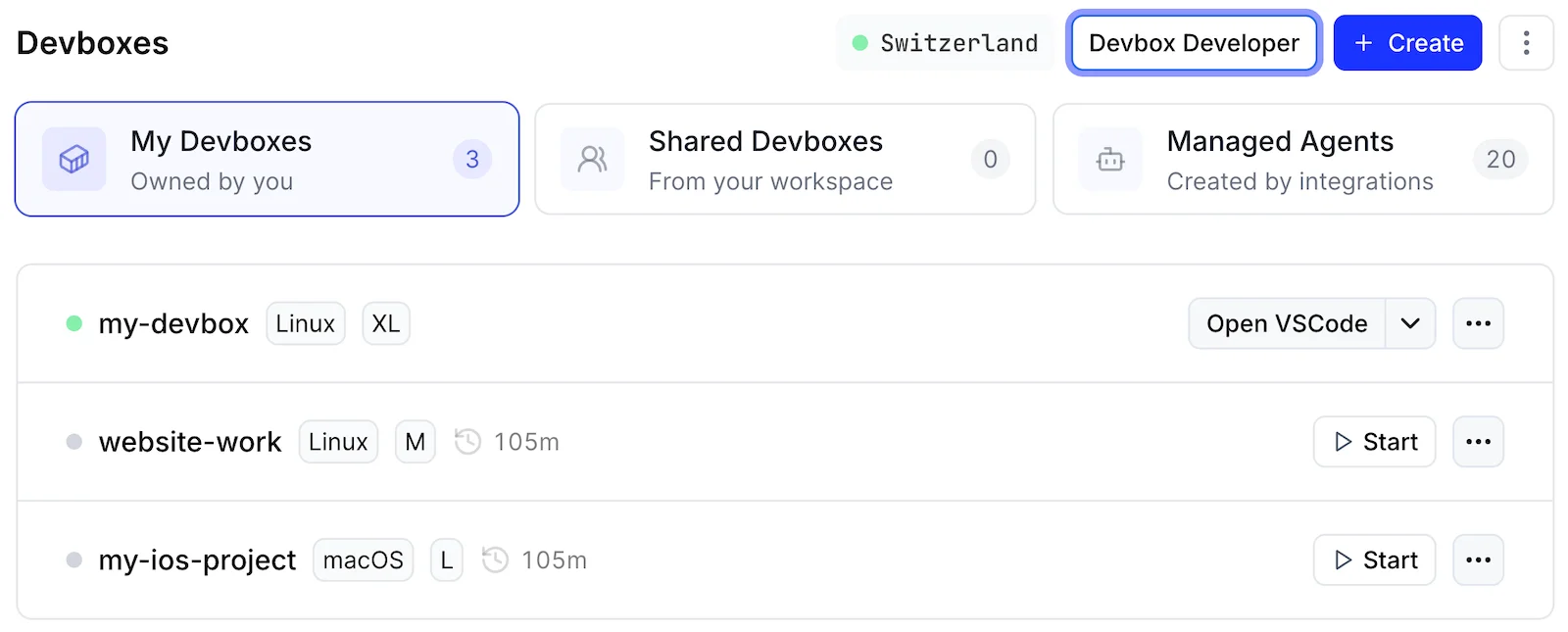Viewport: 1568px width, 632px height.
Task: Open my-devbox in VSCode
Action: point(1287,323)
